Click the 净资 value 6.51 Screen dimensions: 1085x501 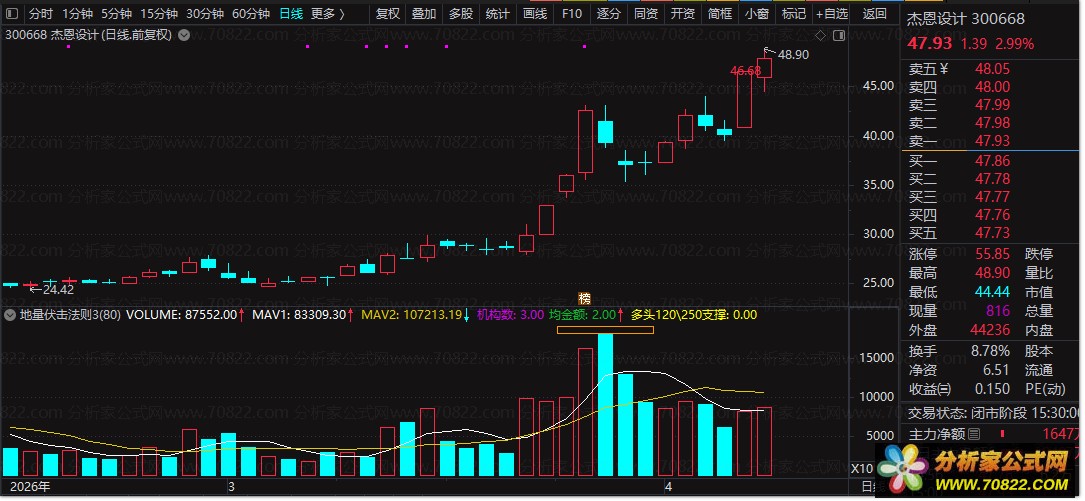click(996, 370)
